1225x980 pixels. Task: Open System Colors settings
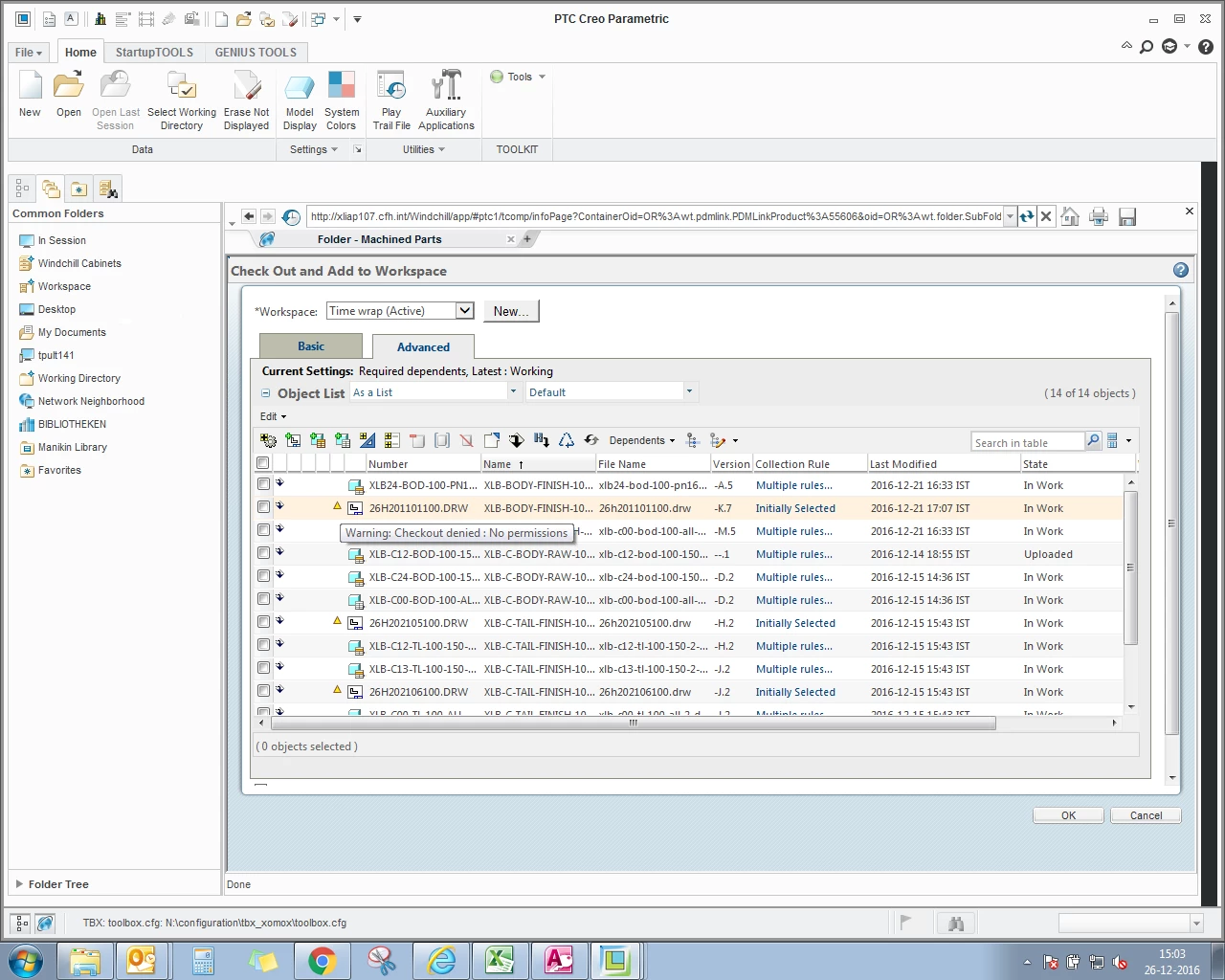342,100
